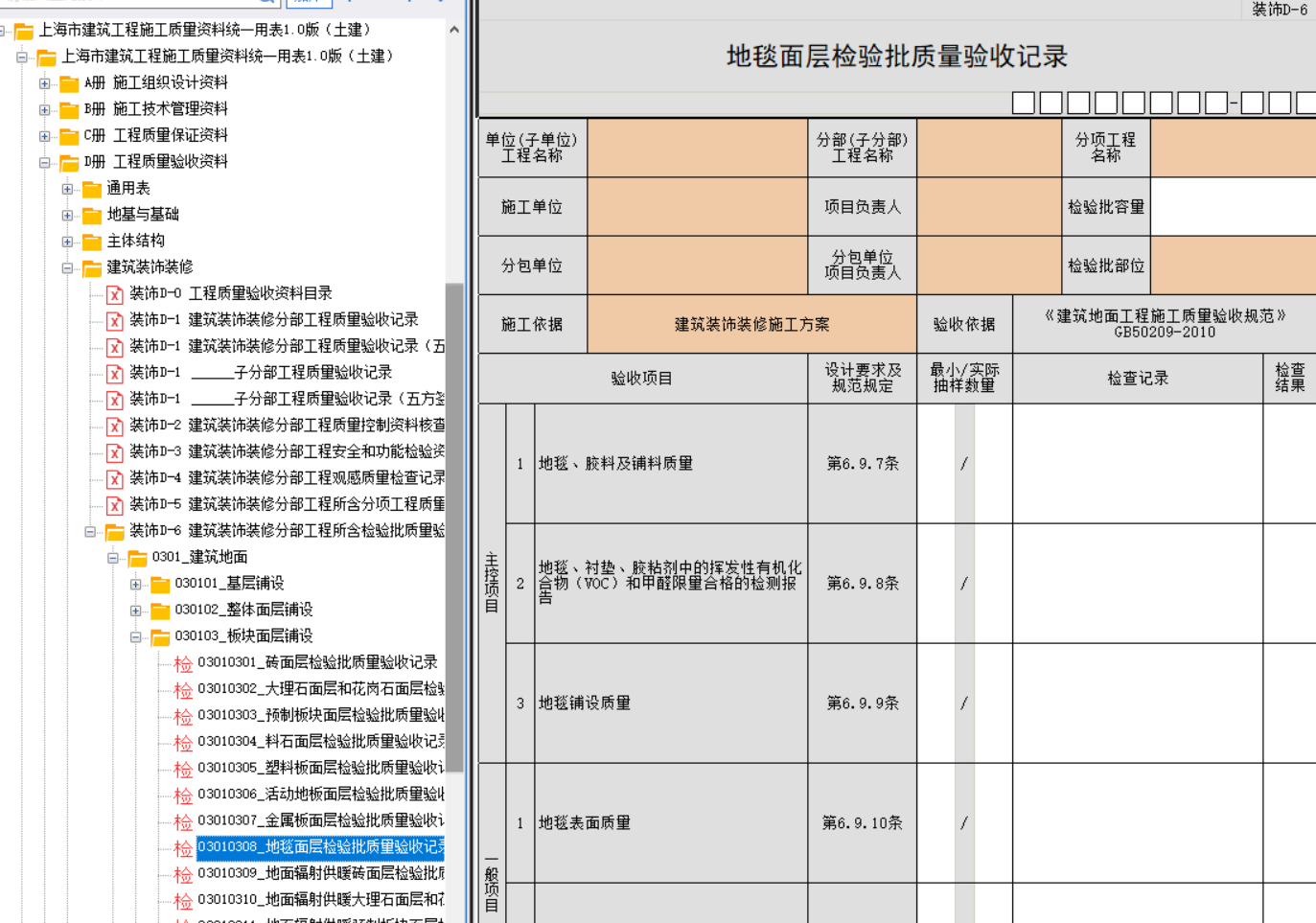Select 03010304 料石面层检验批 item

321,742
